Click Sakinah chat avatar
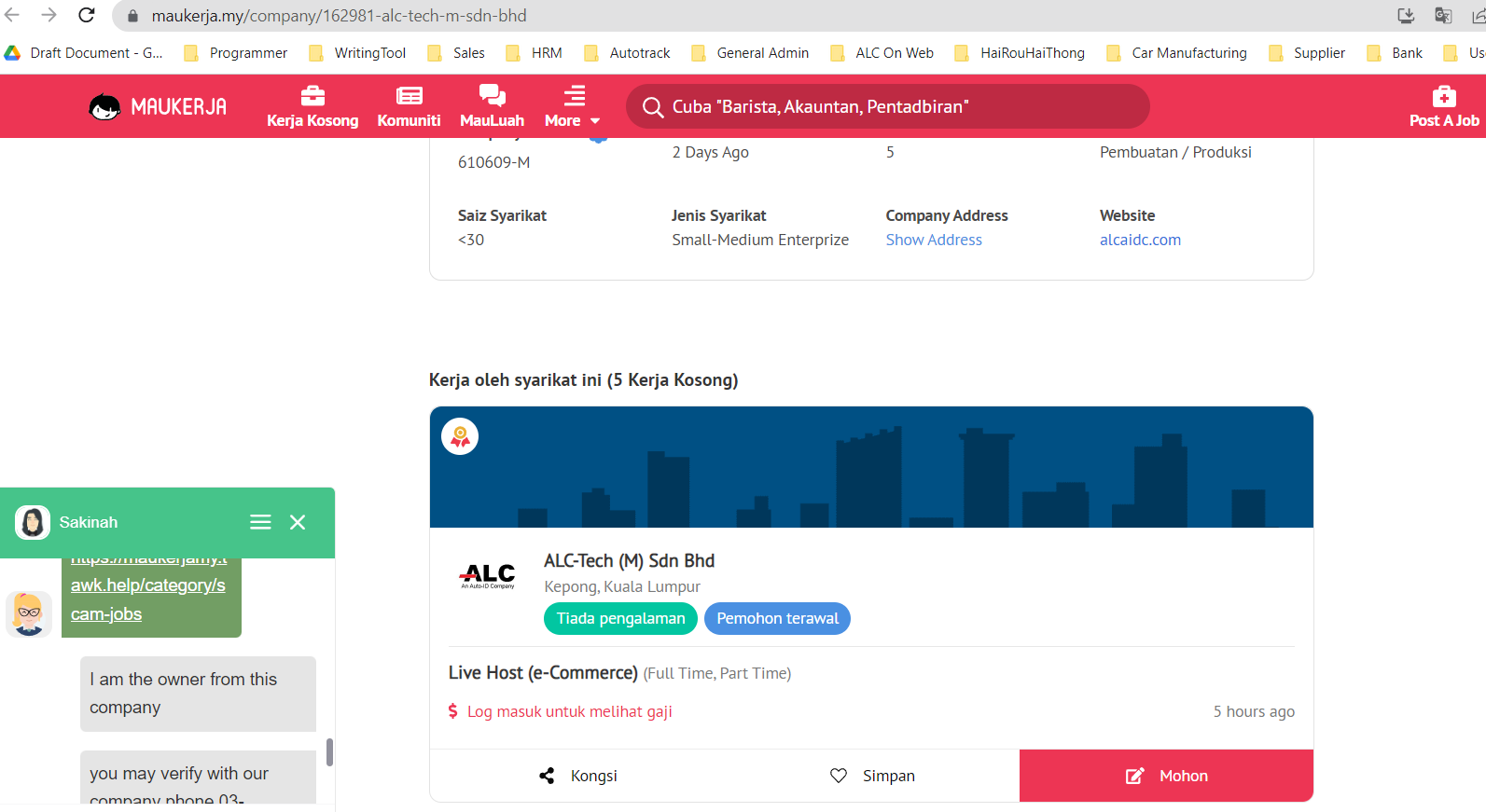 (x=33, y=522)
